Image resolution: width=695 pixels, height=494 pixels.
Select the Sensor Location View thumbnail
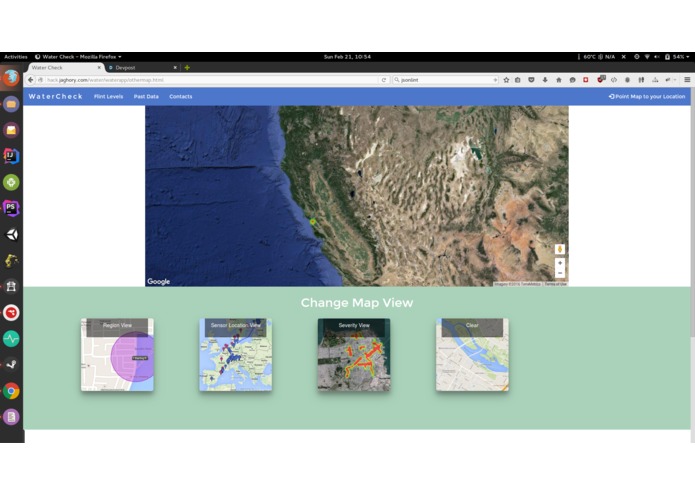(x=236, y=354)
